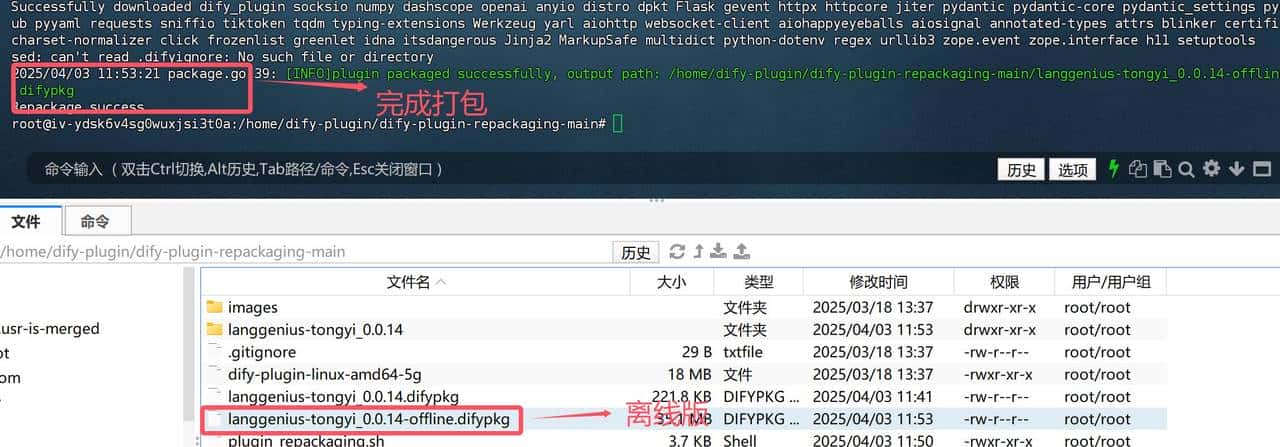Click the copy icon in terminal toolbar
Image resolution: width=1280 pixels, height=447 pixels.
1138,169
